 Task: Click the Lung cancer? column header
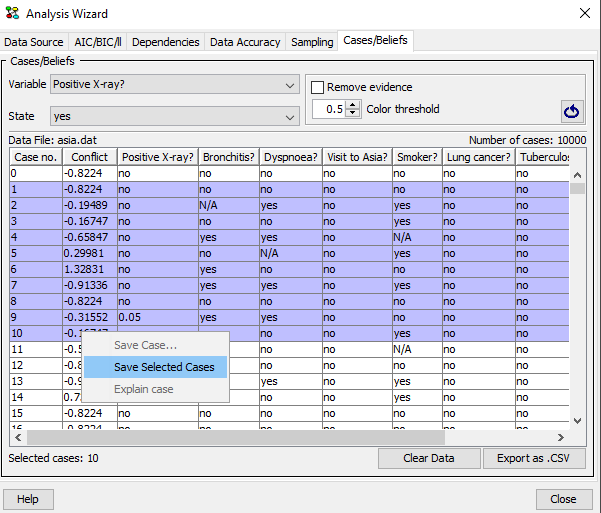[x=479, y=157]
